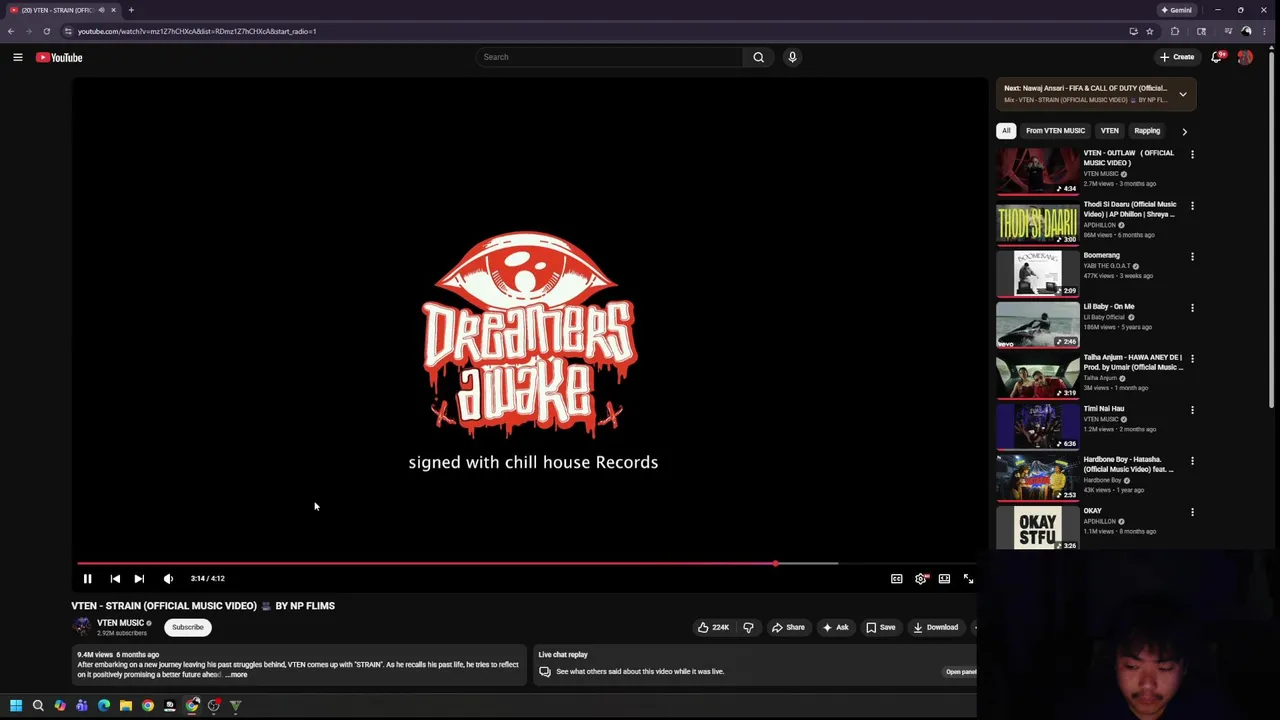This screenshot has width=1280, height=720.
Task: Dislike the video
Action: tap(748, 627)
